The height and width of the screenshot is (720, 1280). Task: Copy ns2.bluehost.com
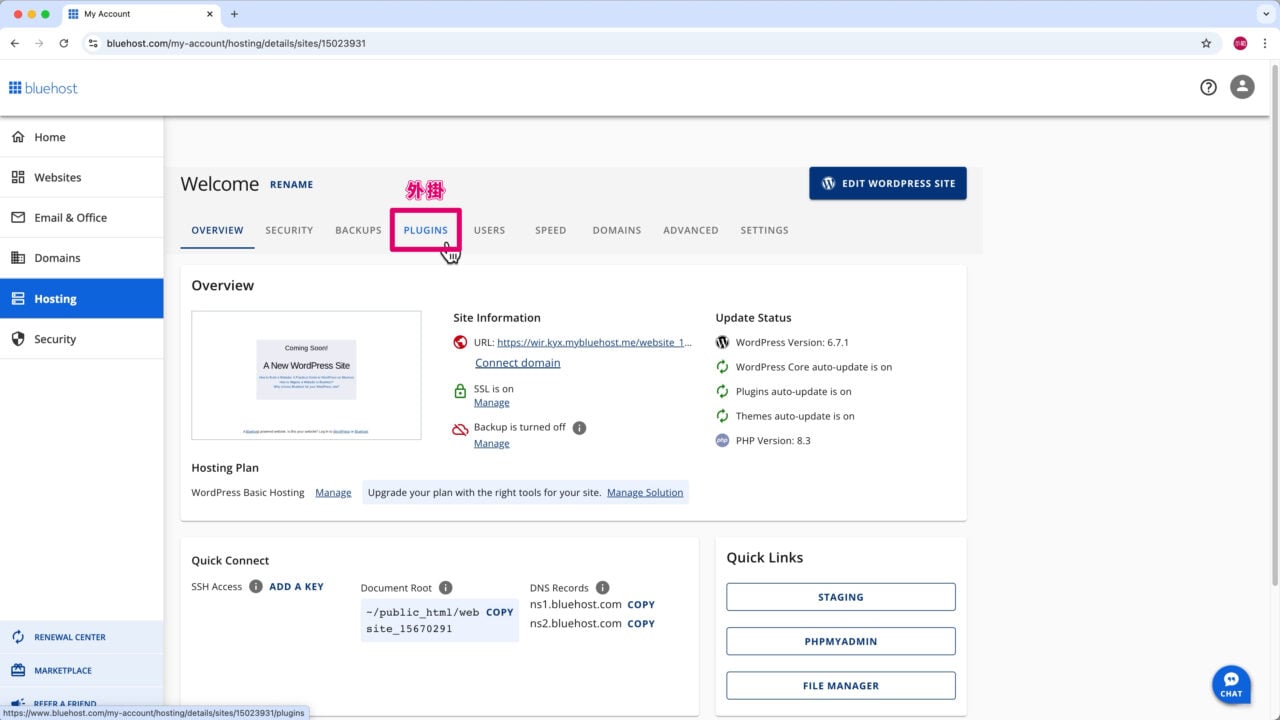click(x=641, y=624)
